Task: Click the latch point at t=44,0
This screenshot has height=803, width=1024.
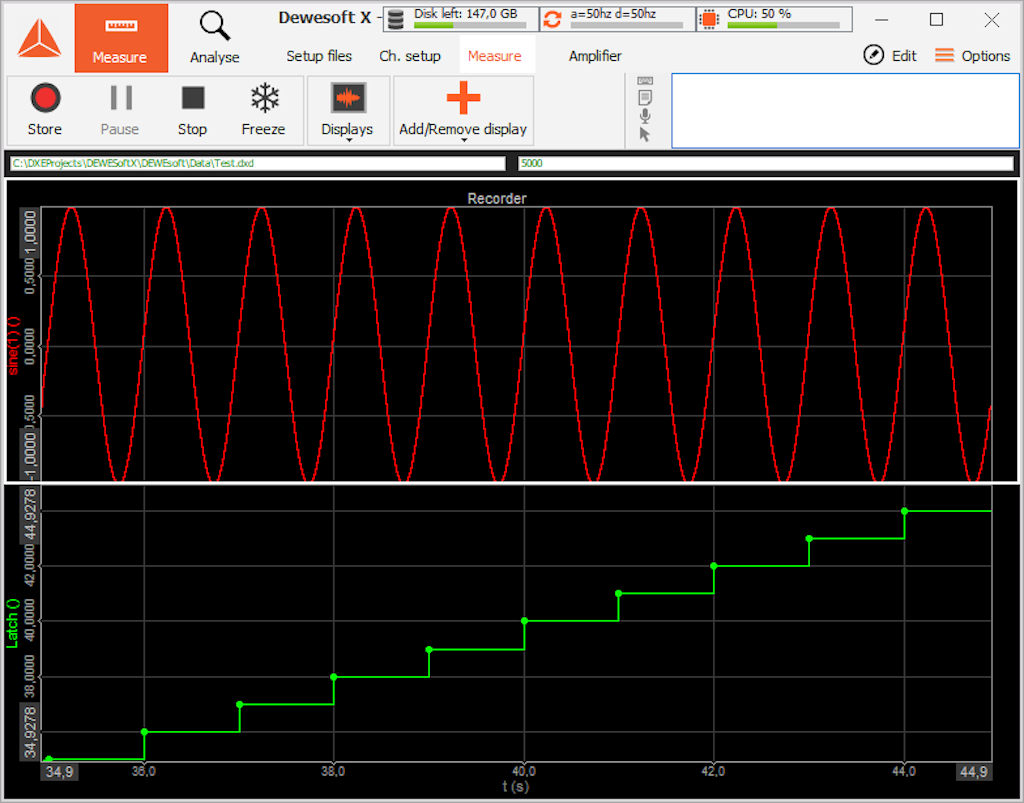Action: pyautogui.click(x=904, y=511)
